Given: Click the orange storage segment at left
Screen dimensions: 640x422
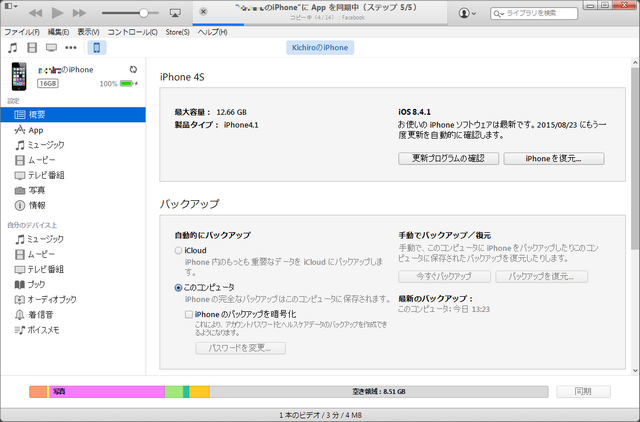Looking at the screenshot, I should coord(38,392).
